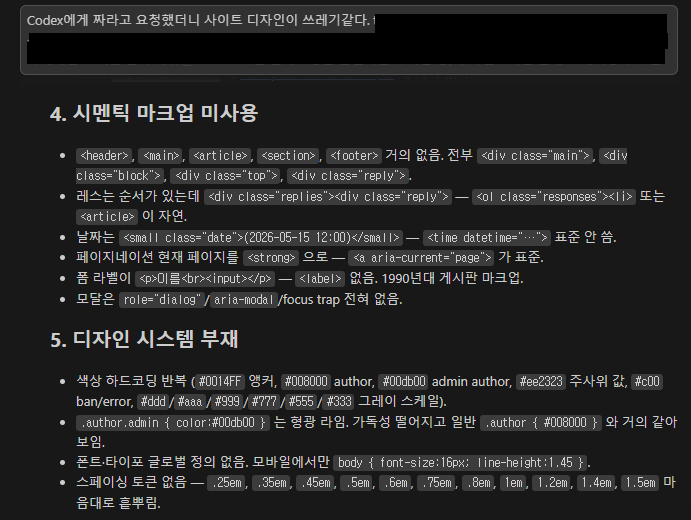Select heading '5. 디자인 시스템 부재'
The image size is (691, 520).
tap(144, 339)
